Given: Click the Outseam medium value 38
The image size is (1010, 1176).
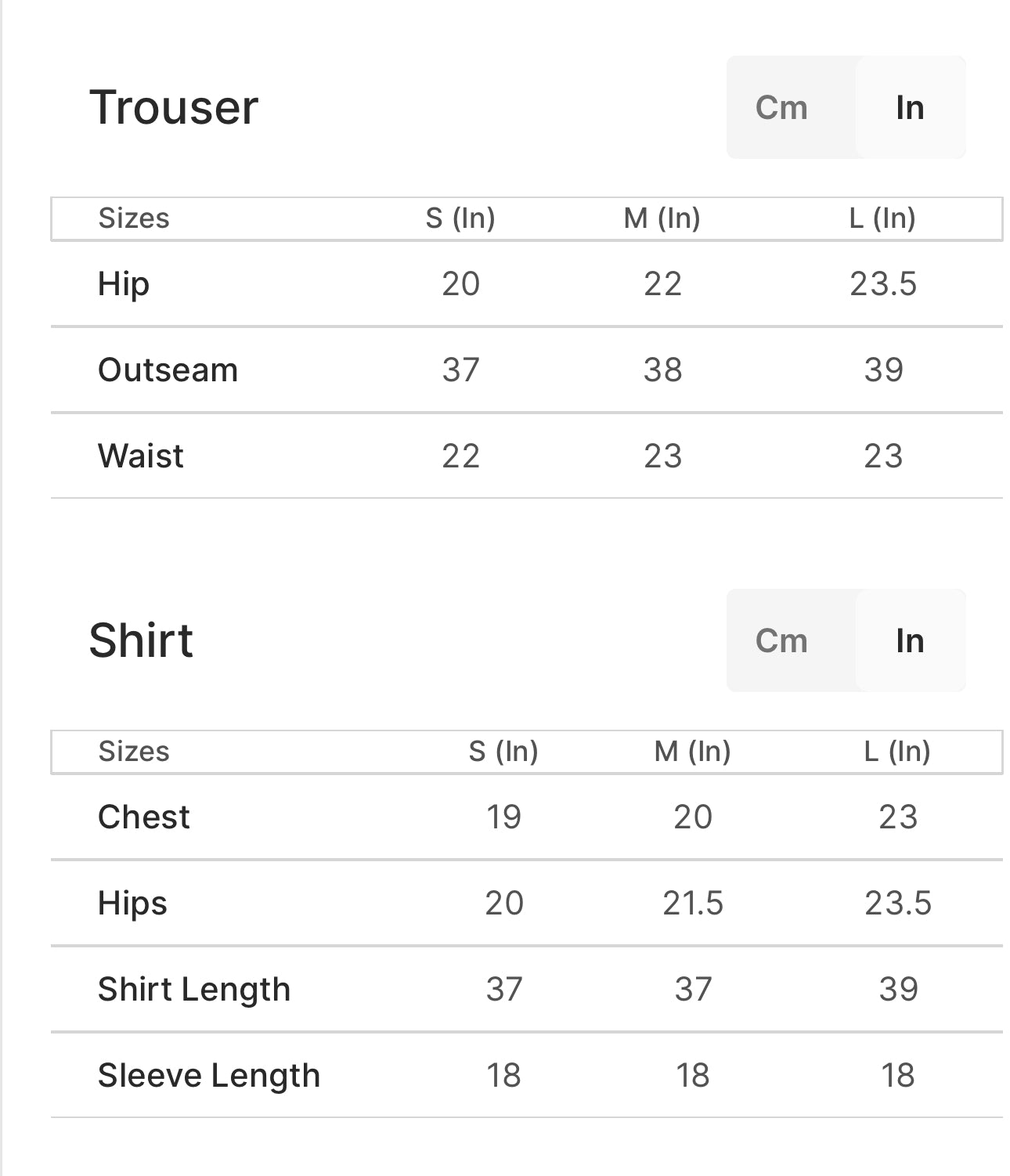Looking at the screenshot, I should click(662, 370).
